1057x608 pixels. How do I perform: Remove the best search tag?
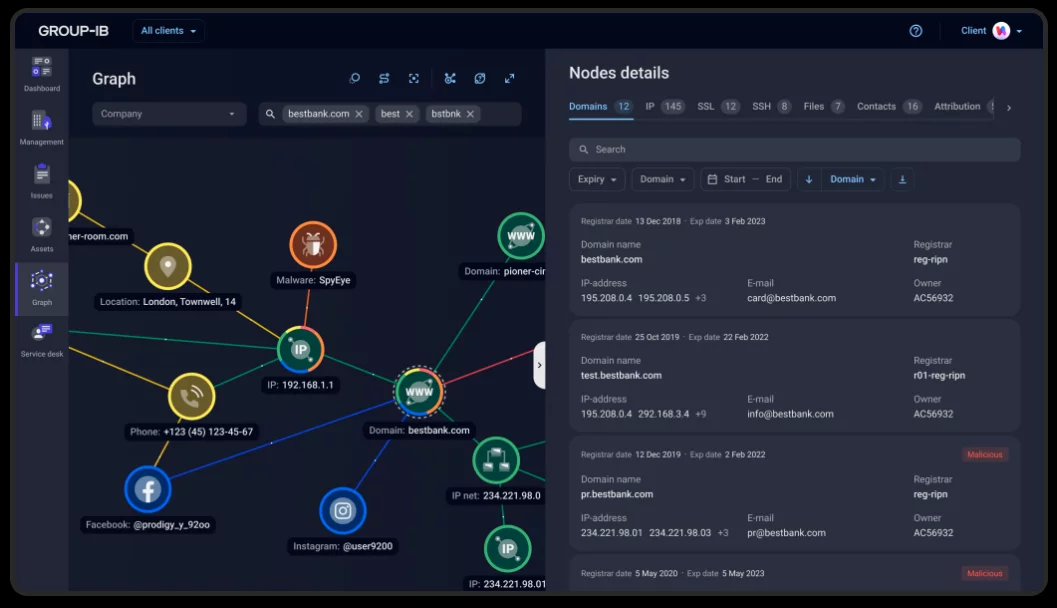[409, 114]
